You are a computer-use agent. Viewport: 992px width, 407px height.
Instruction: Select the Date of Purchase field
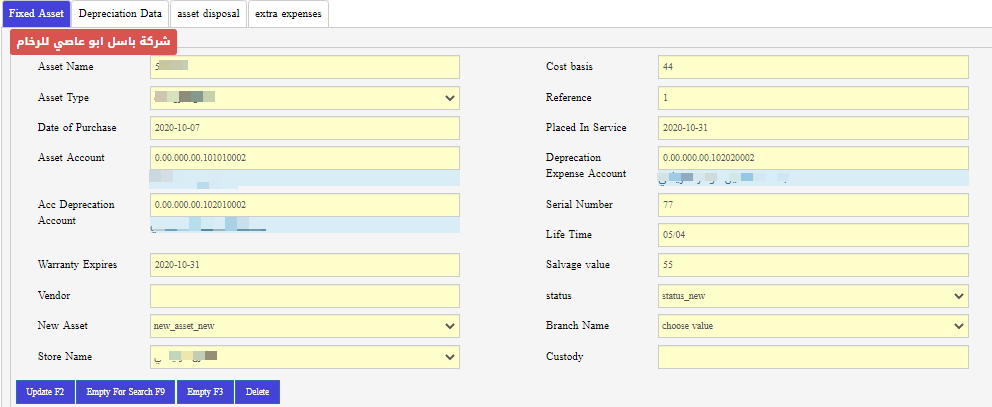(x=305, y=128)
